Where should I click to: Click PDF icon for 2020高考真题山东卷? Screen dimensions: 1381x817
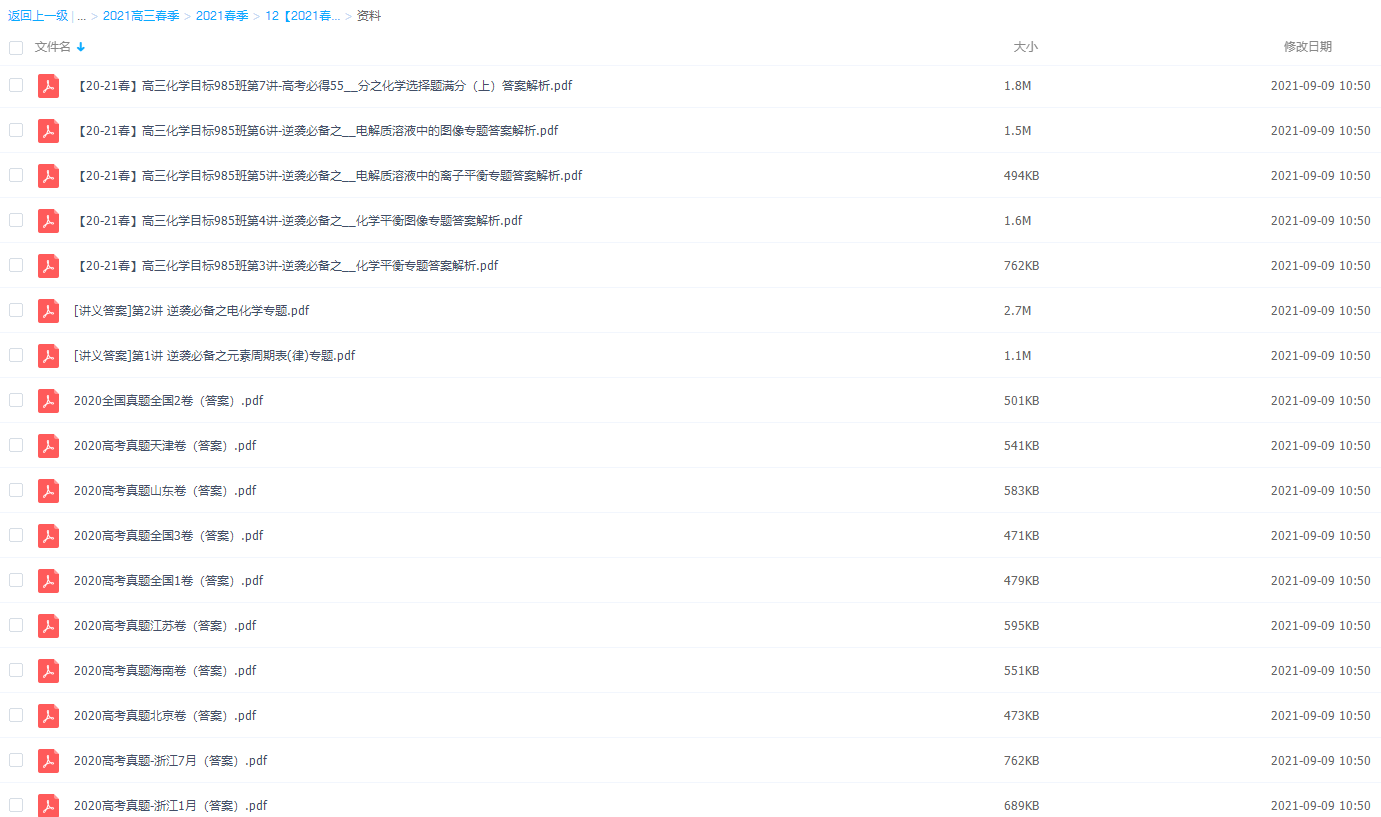pyautogui.click(x=48, y=491)
